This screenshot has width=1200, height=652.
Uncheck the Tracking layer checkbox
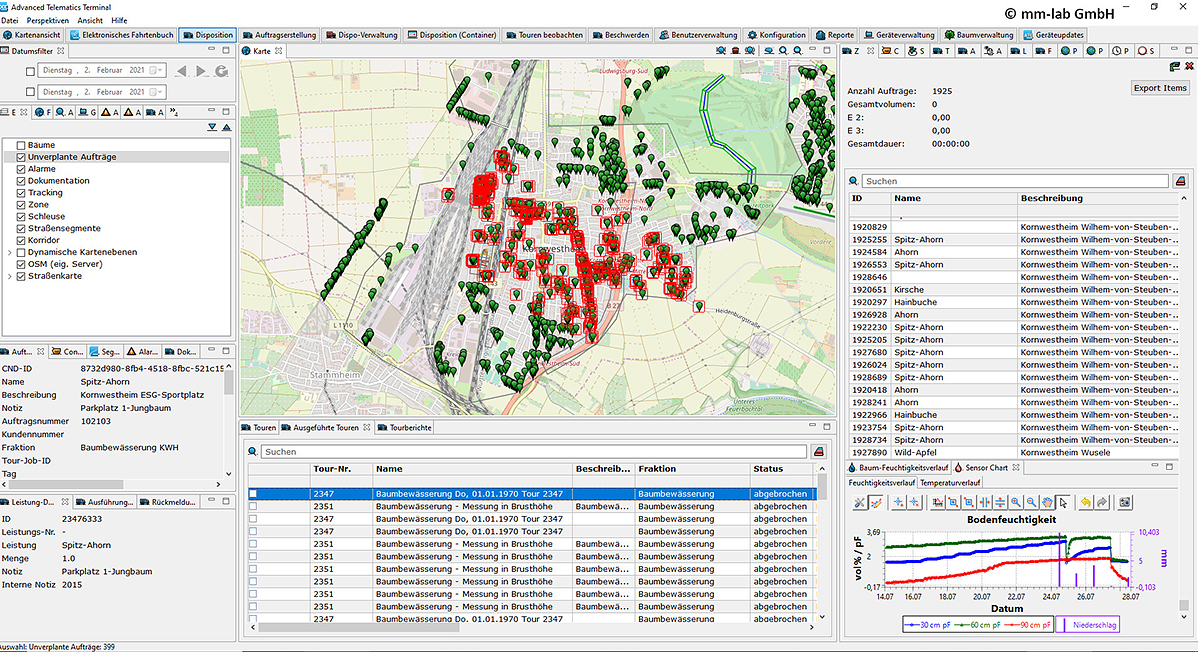point(21,193)
